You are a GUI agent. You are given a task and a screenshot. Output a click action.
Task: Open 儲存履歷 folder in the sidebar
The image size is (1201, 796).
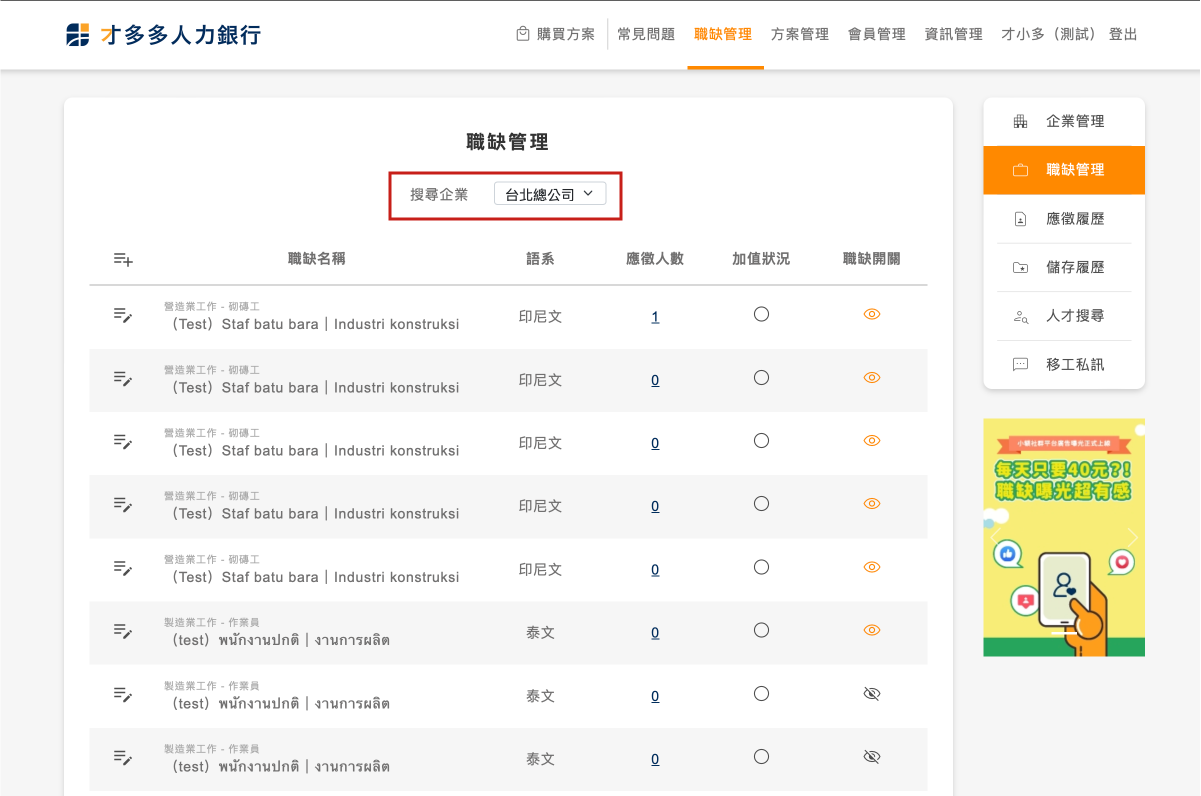click(x=1020, y=268)
